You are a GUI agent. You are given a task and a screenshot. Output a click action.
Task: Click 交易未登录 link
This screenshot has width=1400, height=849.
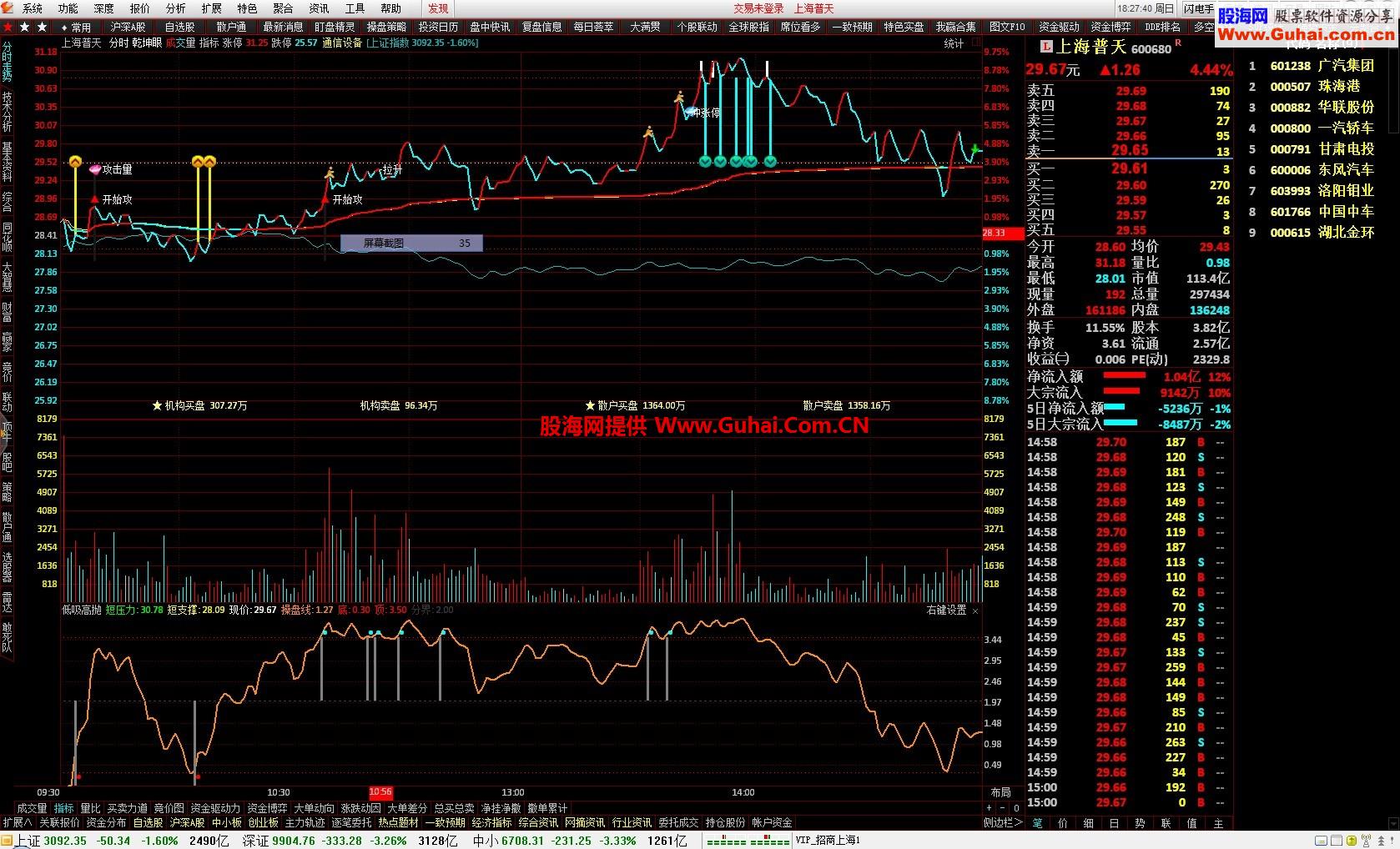[758, 8]
